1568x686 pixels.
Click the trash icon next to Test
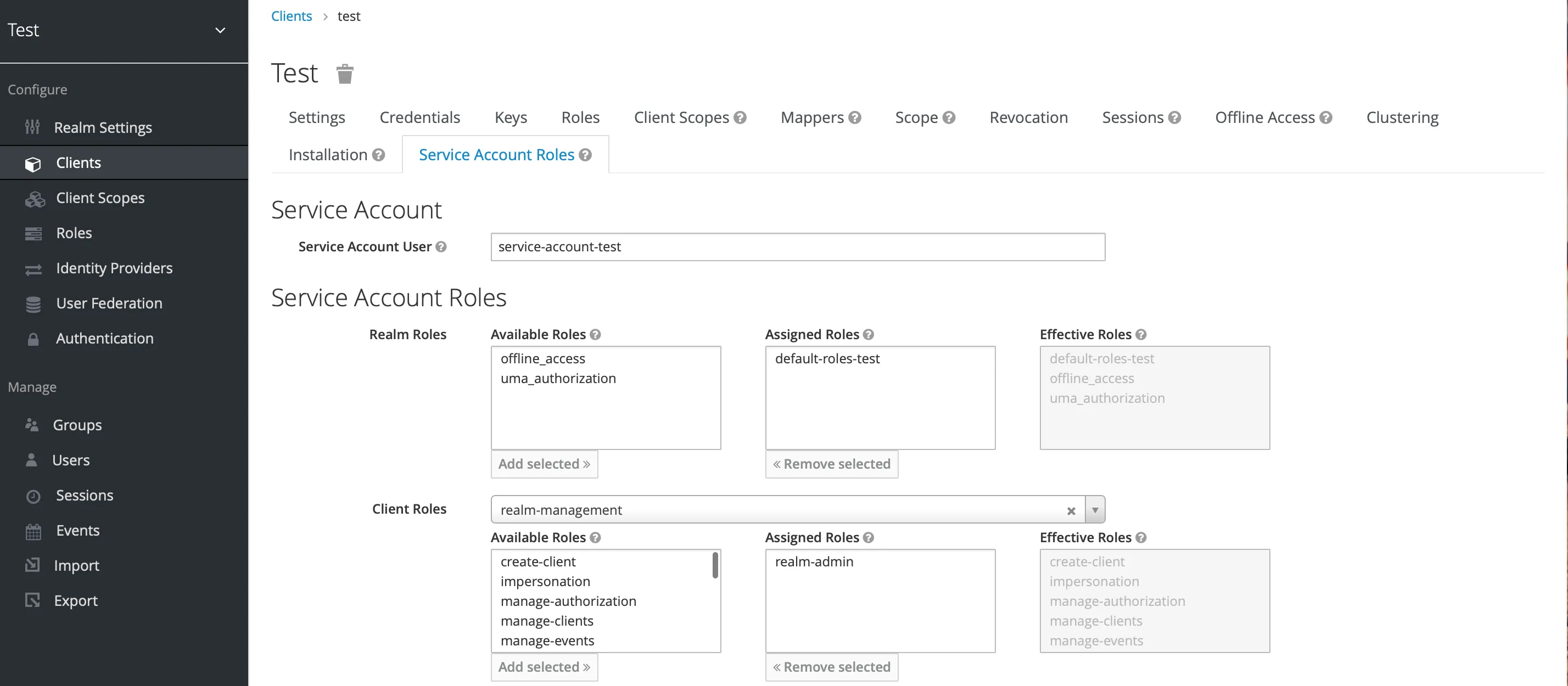tap(345, 74)
